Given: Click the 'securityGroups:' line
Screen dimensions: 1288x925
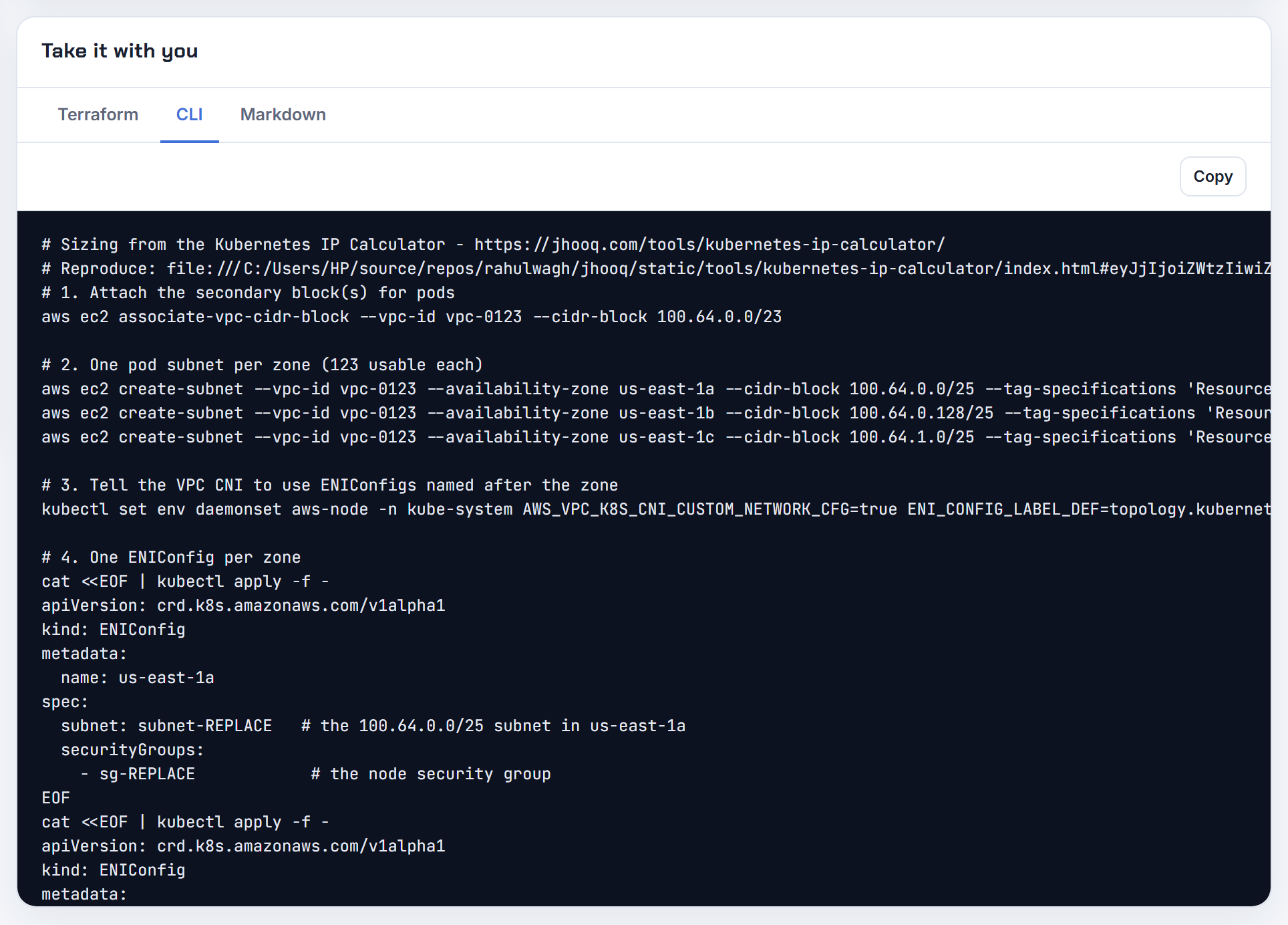Looking at the screenshot, I should (132, 750).
